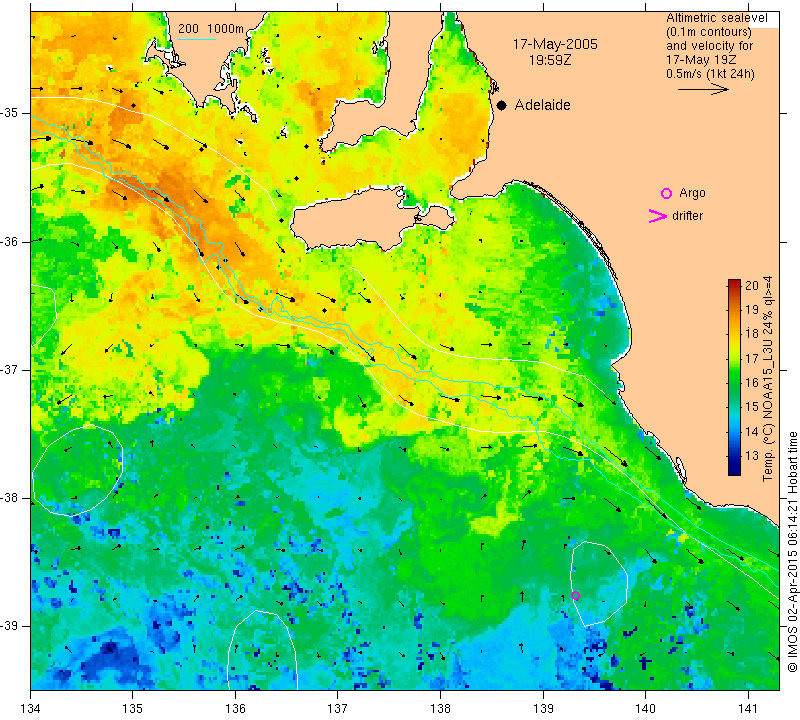800x720 pixels.
Task: Click the black Adelaide city marker dot
Action: (502, 105)
